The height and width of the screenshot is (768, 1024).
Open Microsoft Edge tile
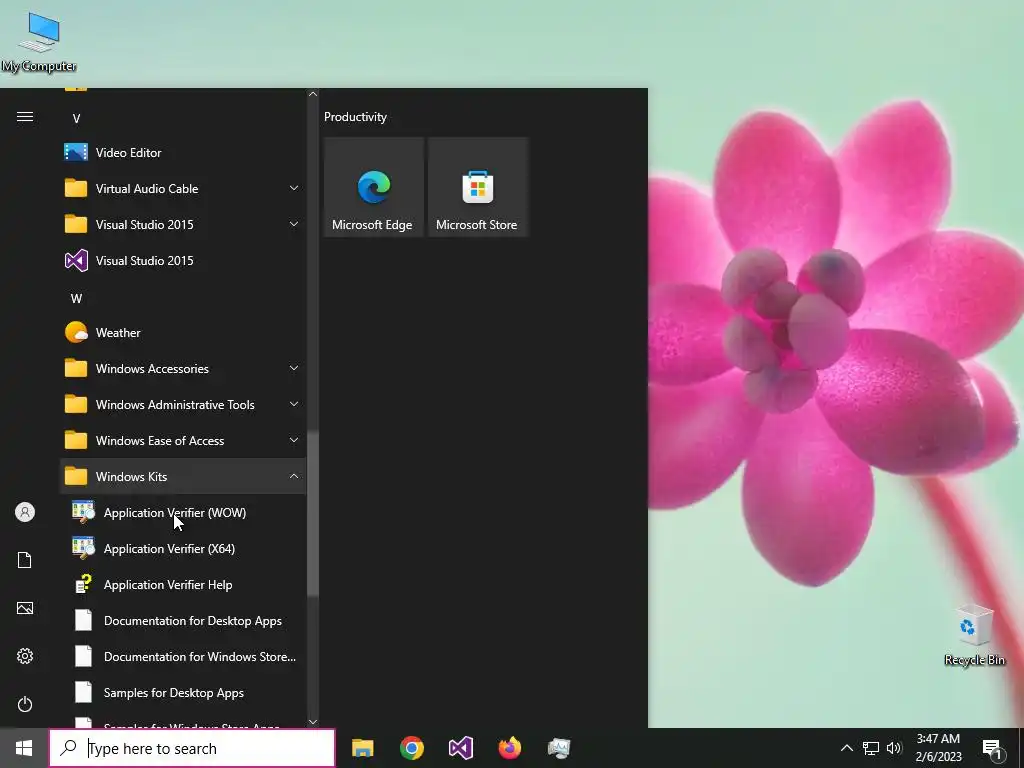373,187
